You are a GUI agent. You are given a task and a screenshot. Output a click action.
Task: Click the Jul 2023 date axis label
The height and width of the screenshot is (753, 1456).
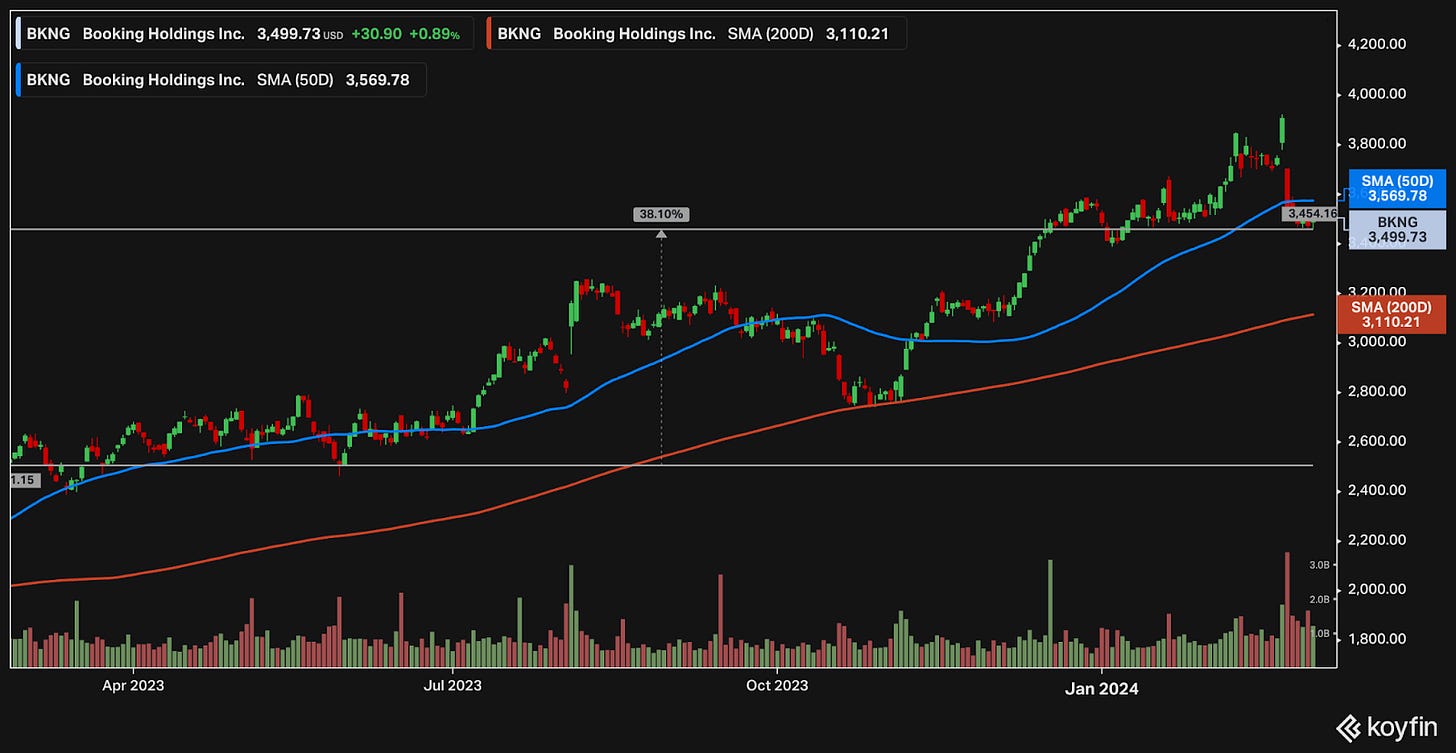tap(453, 688)
